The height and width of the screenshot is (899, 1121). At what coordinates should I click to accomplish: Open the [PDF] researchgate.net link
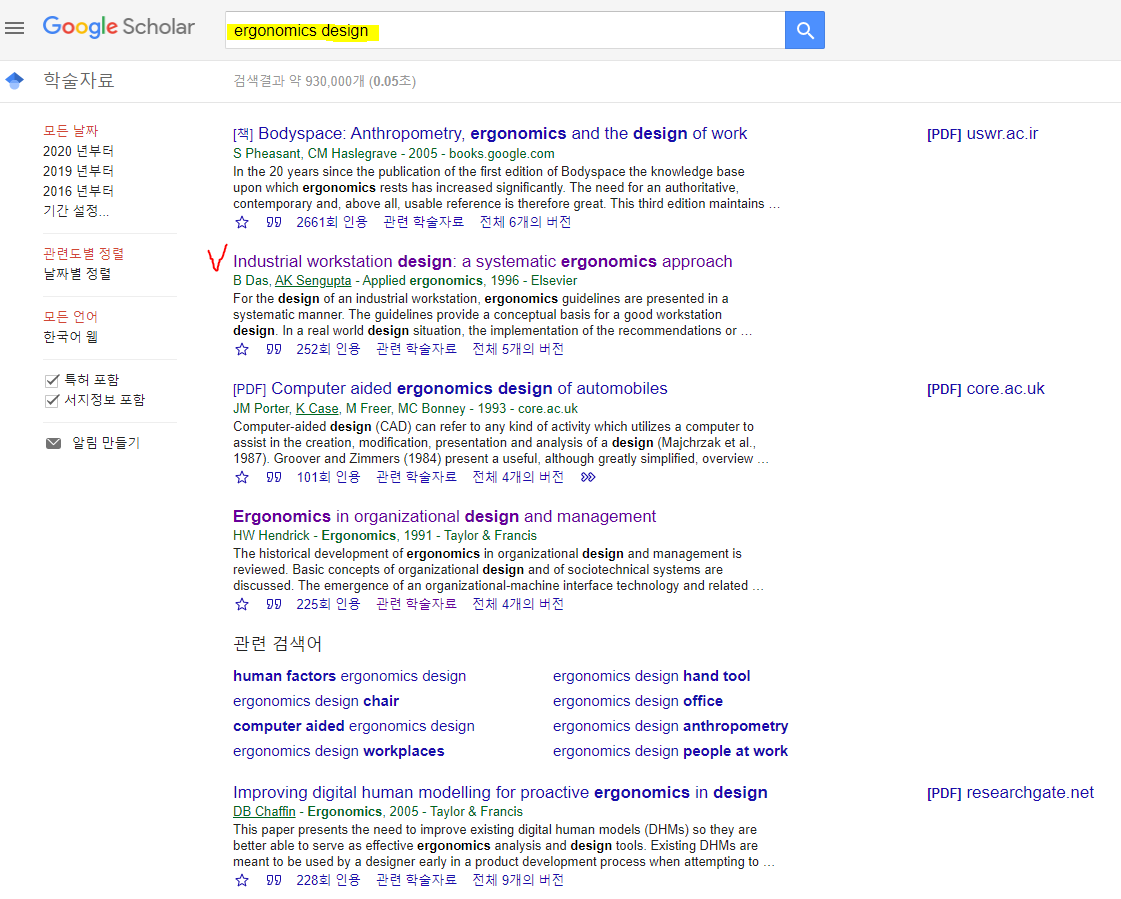pos(1010,792)
